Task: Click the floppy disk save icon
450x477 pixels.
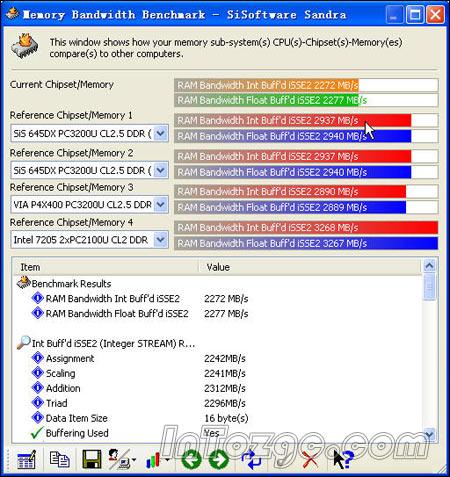Action: tap(91, 459)
